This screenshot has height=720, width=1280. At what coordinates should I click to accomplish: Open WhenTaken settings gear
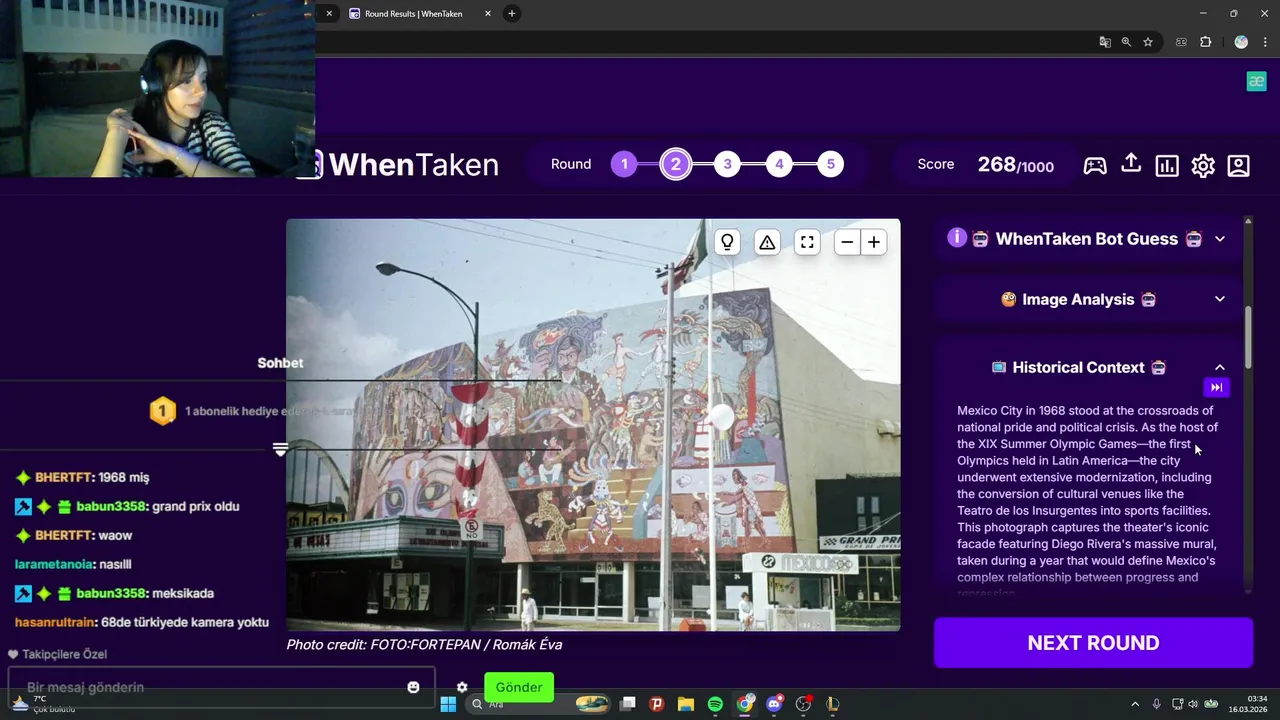pyautogui.click(x=1203, y=165)
